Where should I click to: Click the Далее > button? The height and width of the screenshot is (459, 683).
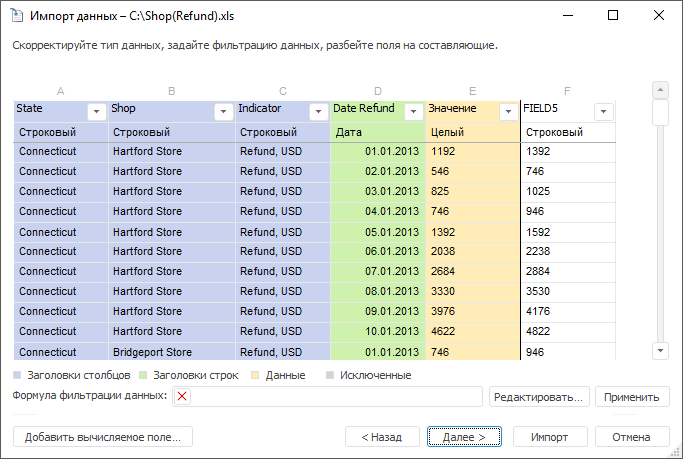464,437
